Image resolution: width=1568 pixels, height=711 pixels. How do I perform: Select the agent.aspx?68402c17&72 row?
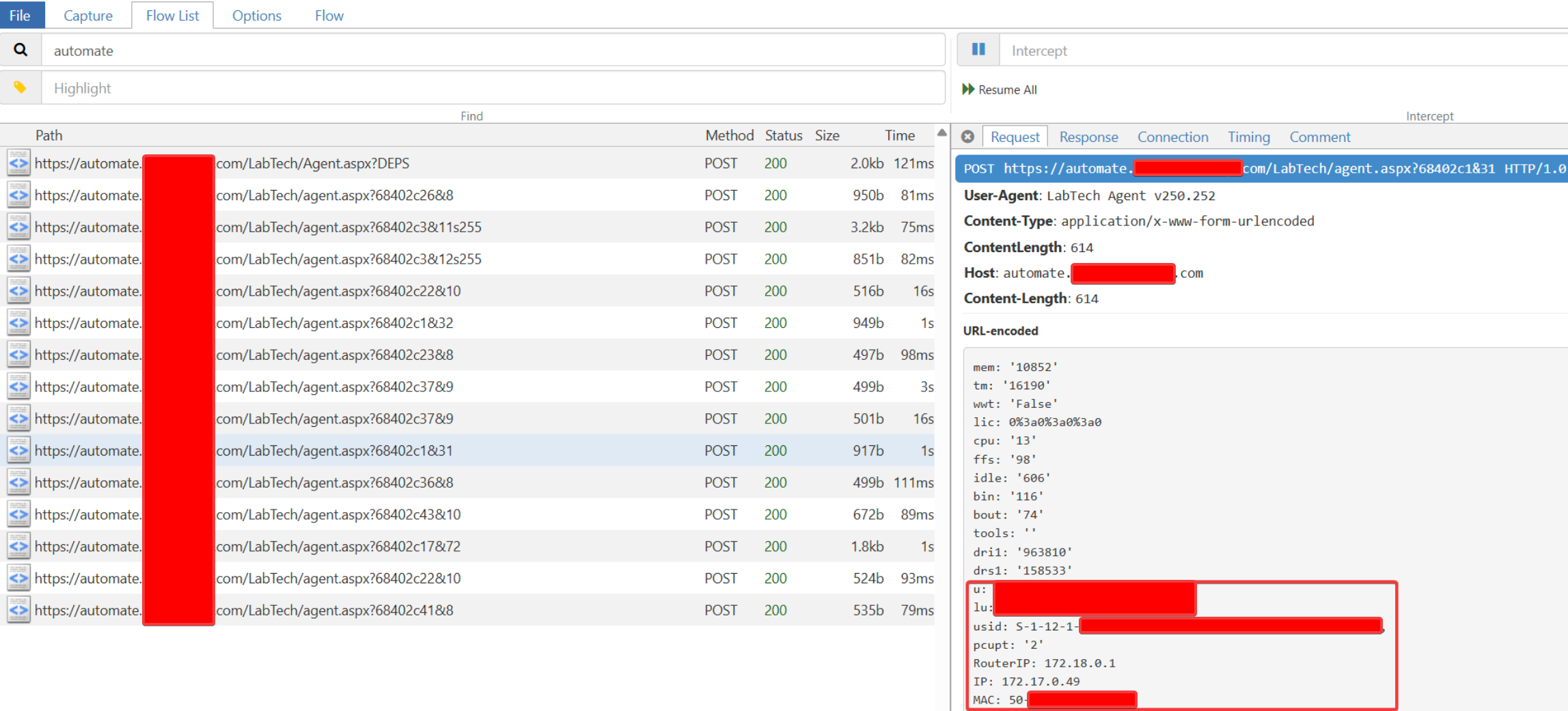pos(467,546)
